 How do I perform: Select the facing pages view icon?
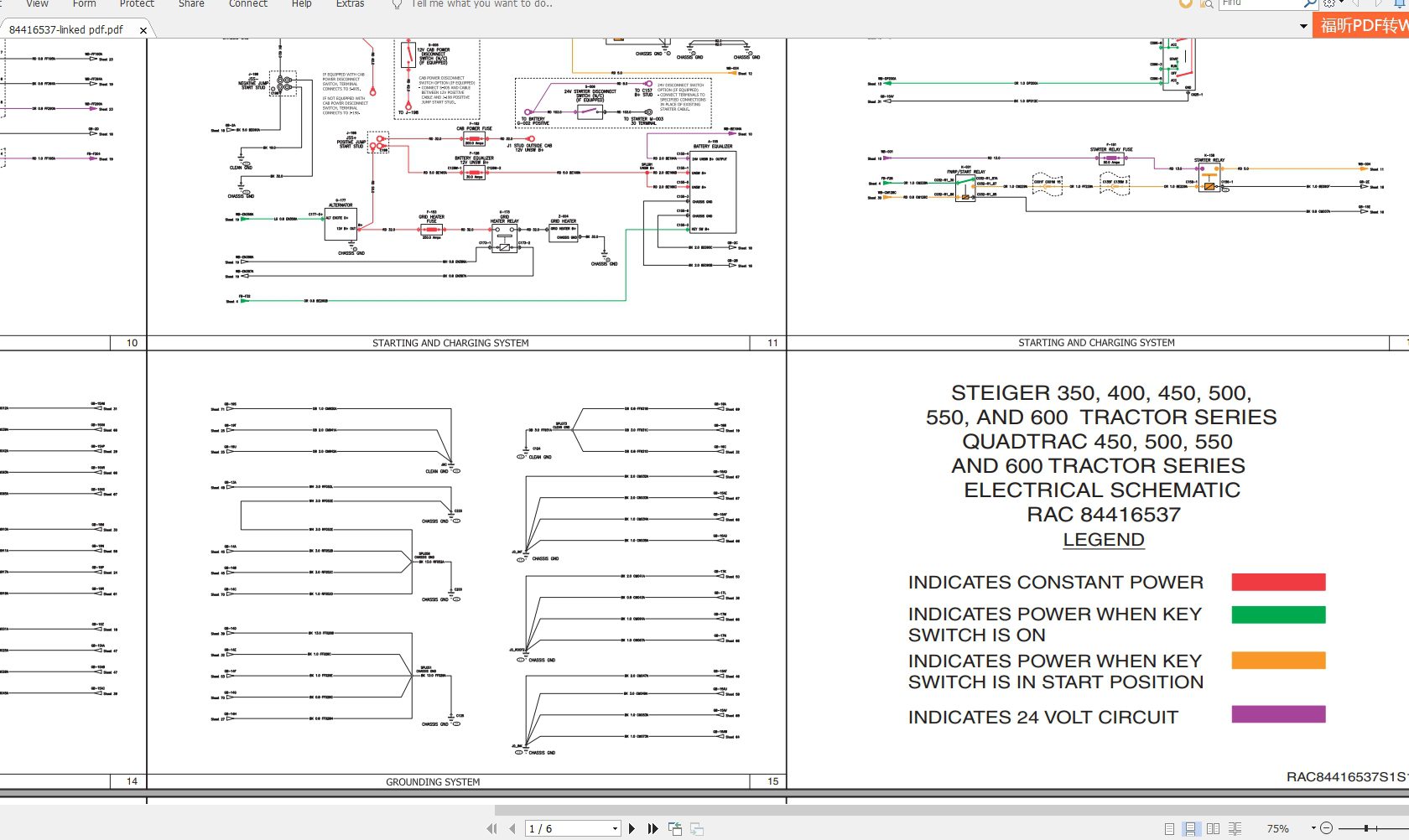[x=1214, y=828]
